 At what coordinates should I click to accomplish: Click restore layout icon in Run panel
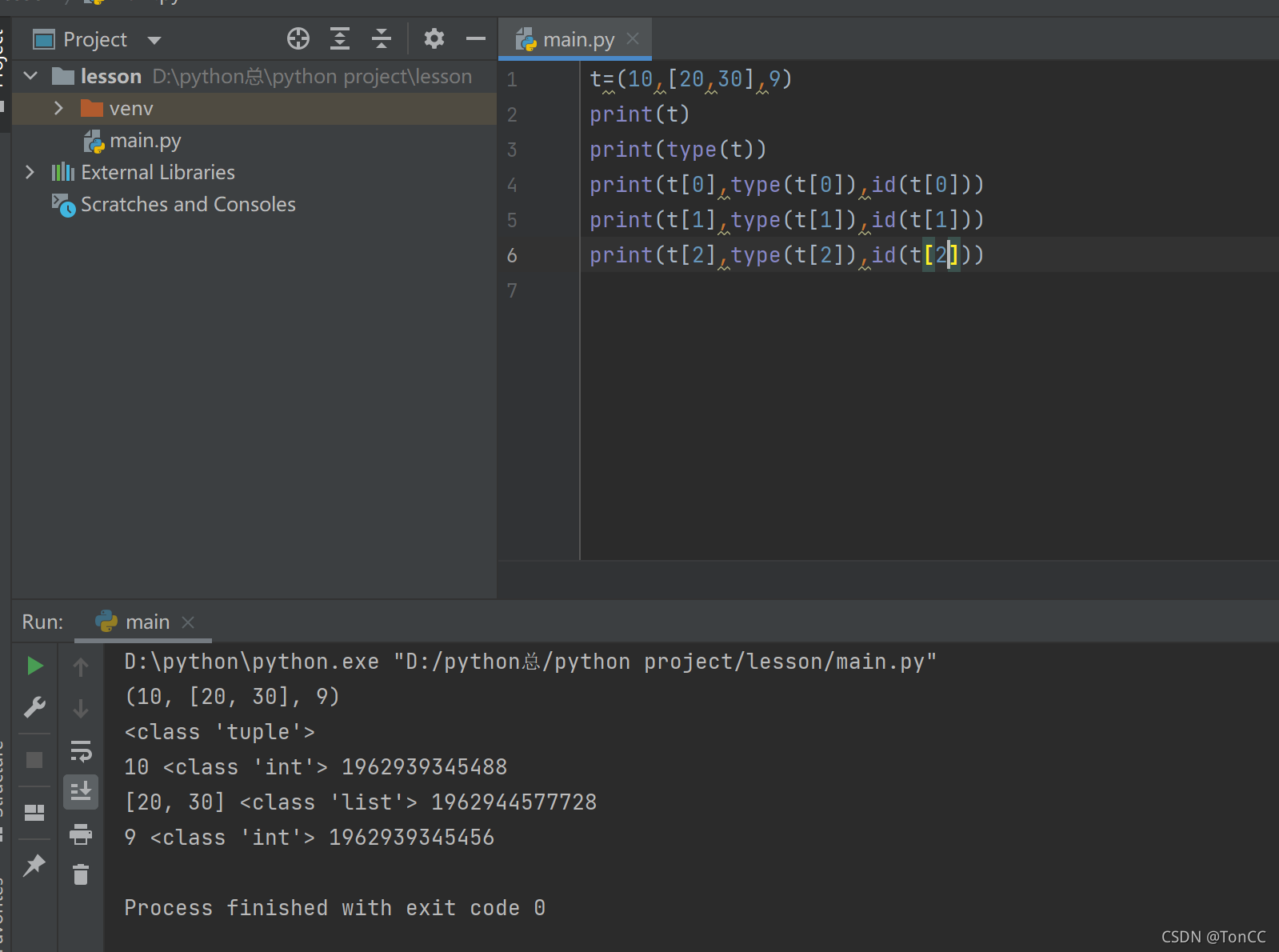(34, 813)
